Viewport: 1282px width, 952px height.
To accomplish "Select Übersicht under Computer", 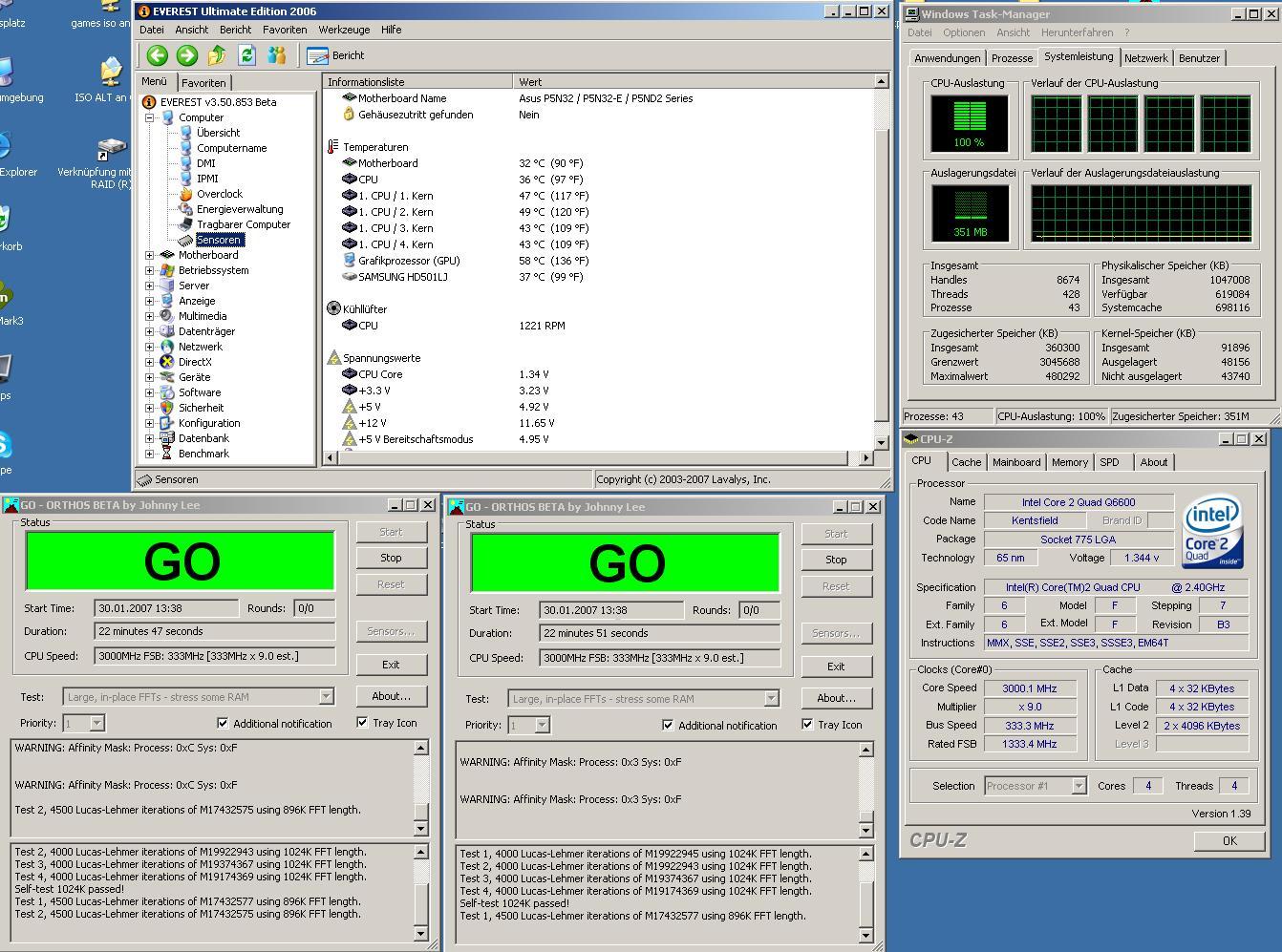I will click(218, 133).
